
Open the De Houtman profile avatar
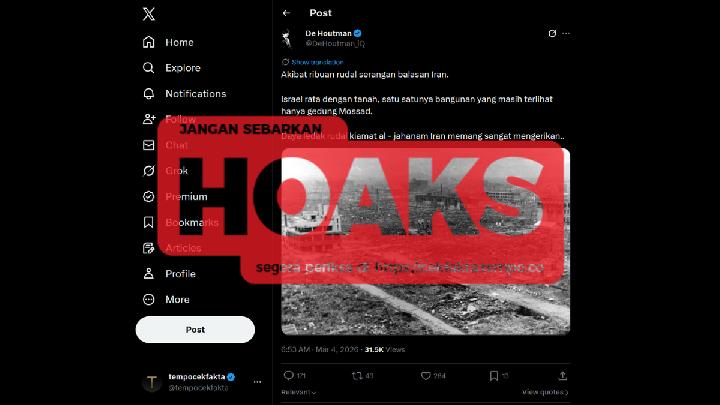[x=288, y=39]
